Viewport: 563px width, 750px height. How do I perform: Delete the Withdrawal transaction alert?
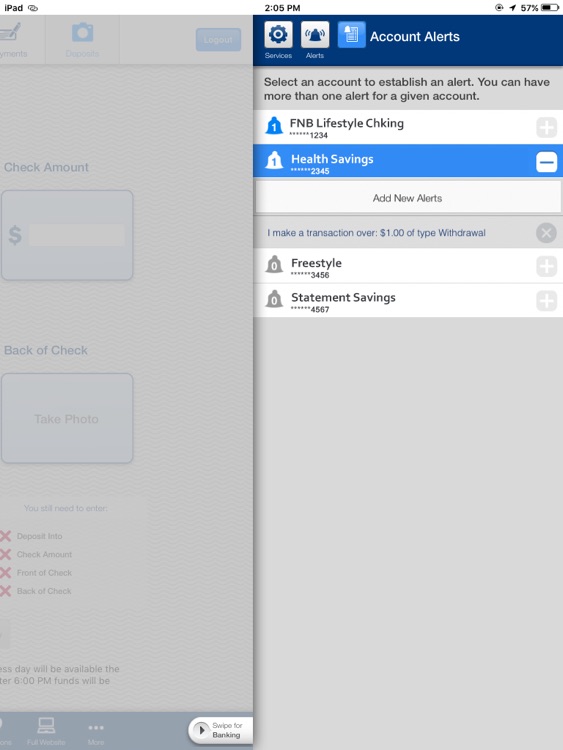click(546, 233)
